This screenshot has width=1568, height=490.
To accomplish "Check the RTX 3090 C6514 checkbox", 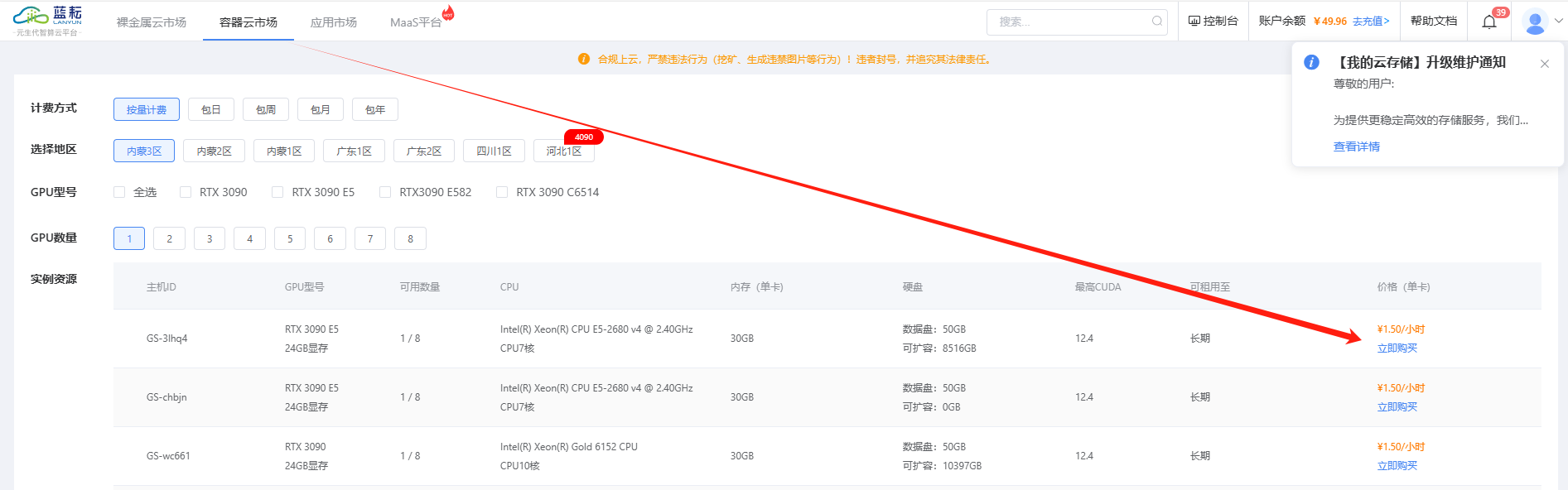I will [502, 192].
